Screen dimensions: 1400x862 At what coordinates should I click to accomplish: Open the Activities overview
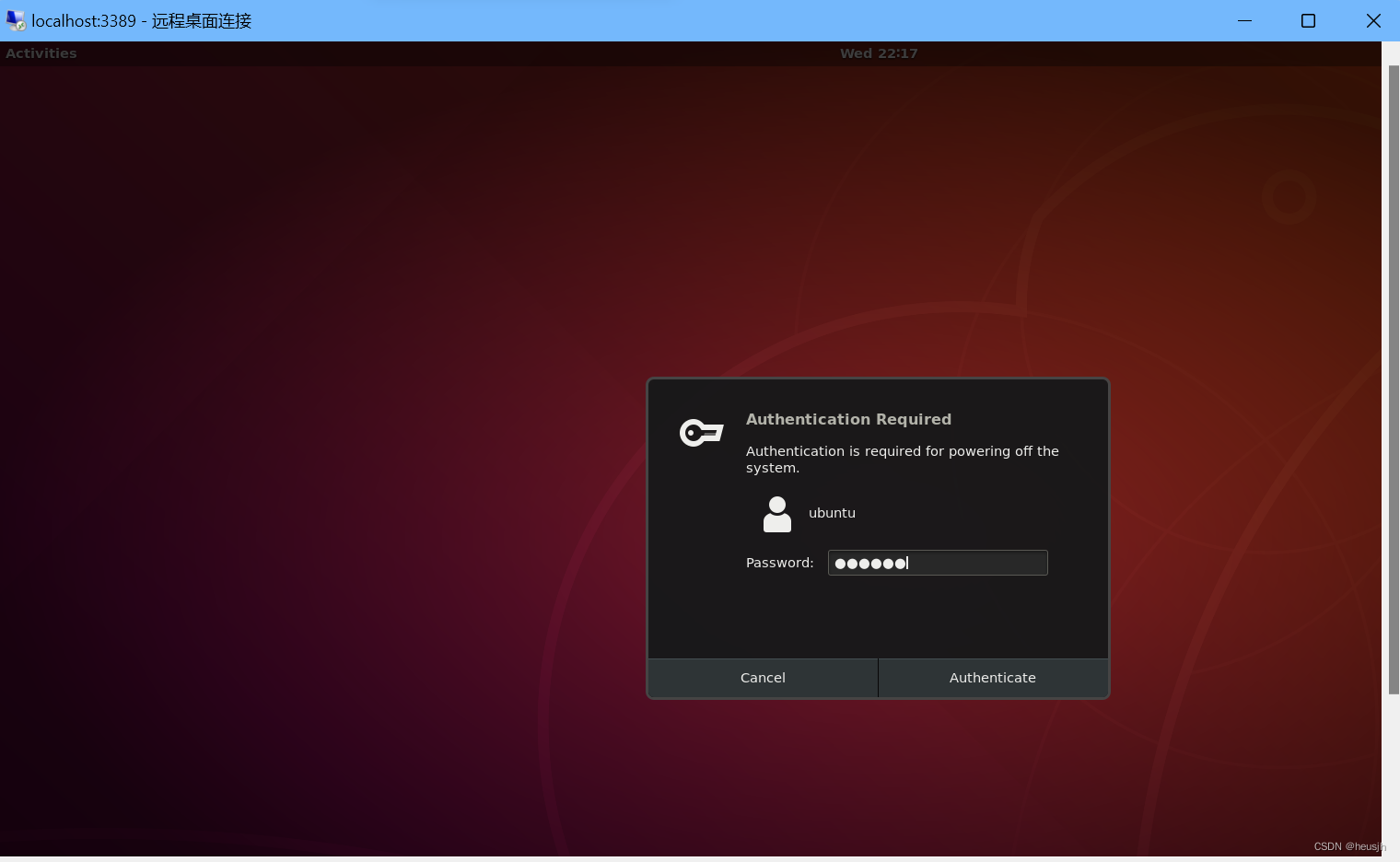tap(41, 53)
